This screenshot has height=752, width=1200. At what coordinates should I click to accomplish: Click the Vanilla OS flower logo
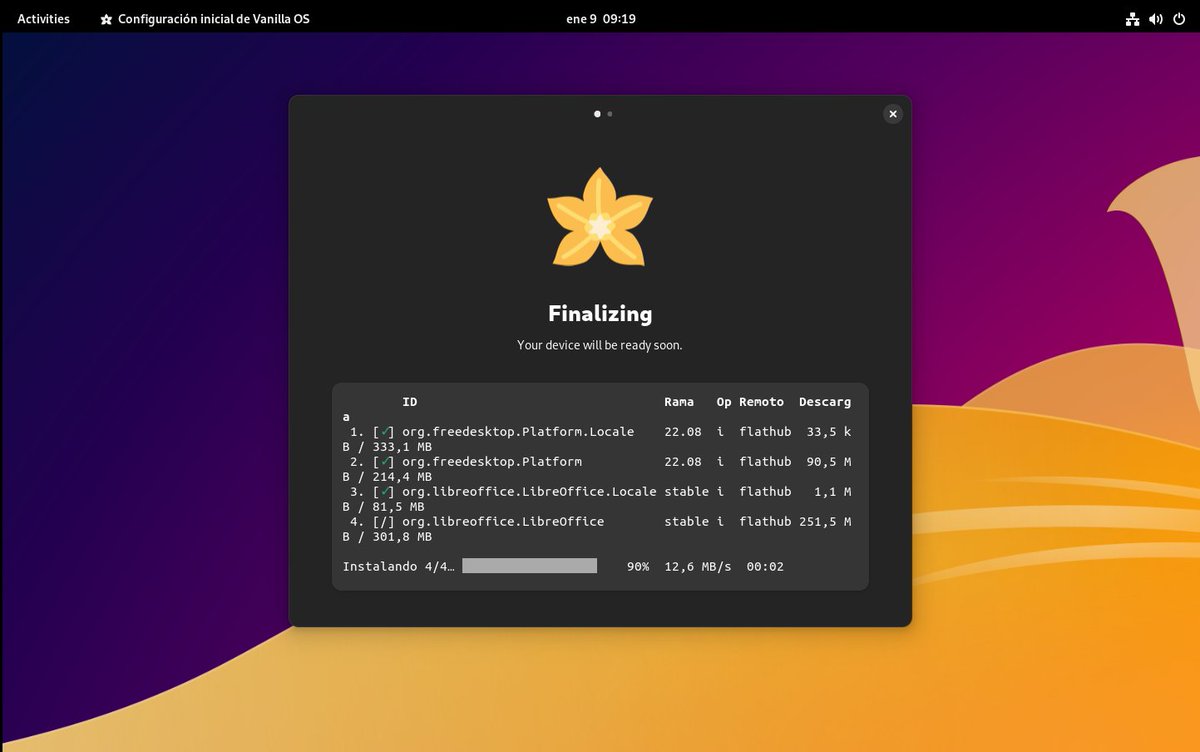click(600, 217)
